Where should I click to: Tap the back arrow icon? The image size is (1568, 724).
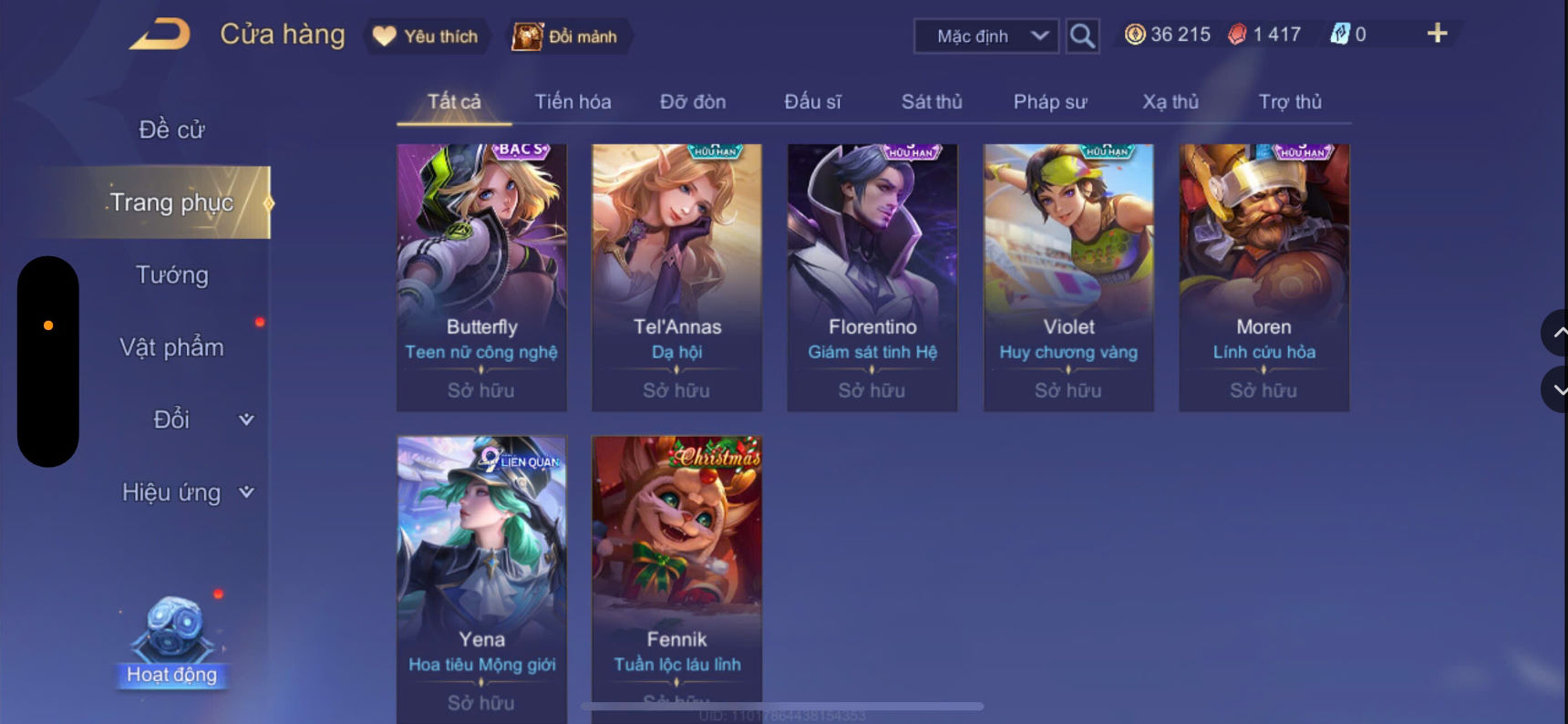tap(160, 35)
